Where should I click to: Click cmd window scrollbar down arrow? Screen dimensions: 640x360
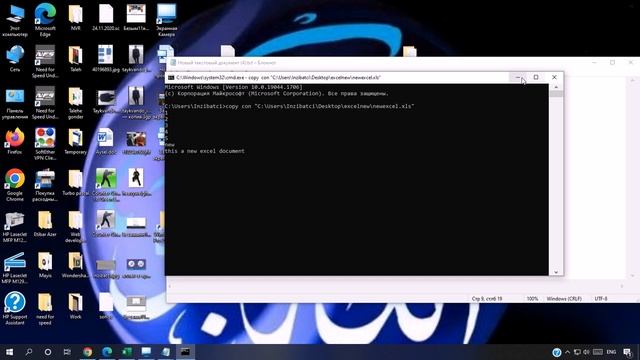[x=556, y=272]
